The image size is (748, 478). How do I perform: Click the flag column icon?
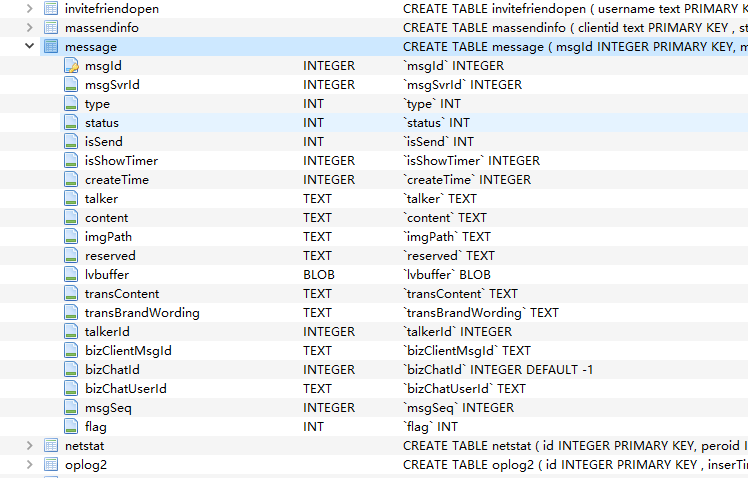pyautogui.click(x=71, y=427)
